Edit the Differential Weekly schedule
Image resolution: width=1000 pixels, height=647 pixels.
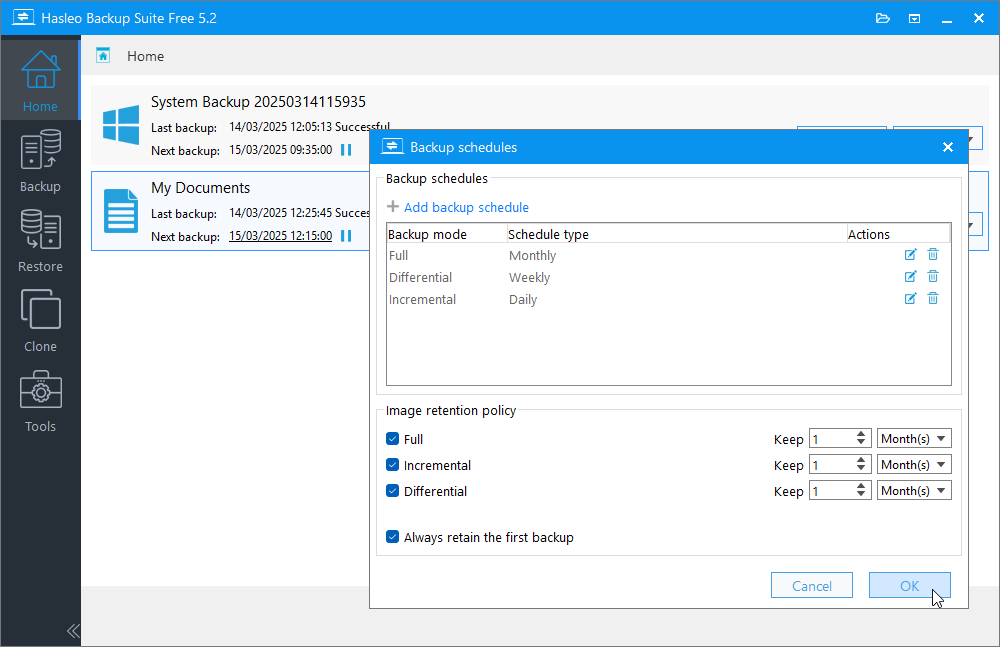(x=910, y=276)
